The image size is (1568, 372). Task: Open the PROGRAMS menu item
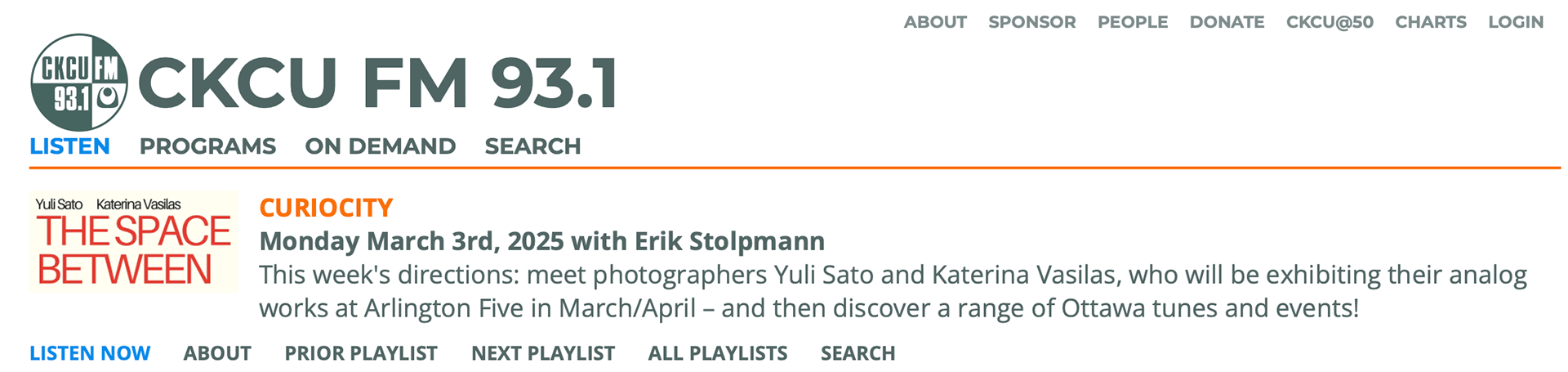point(207,146)
